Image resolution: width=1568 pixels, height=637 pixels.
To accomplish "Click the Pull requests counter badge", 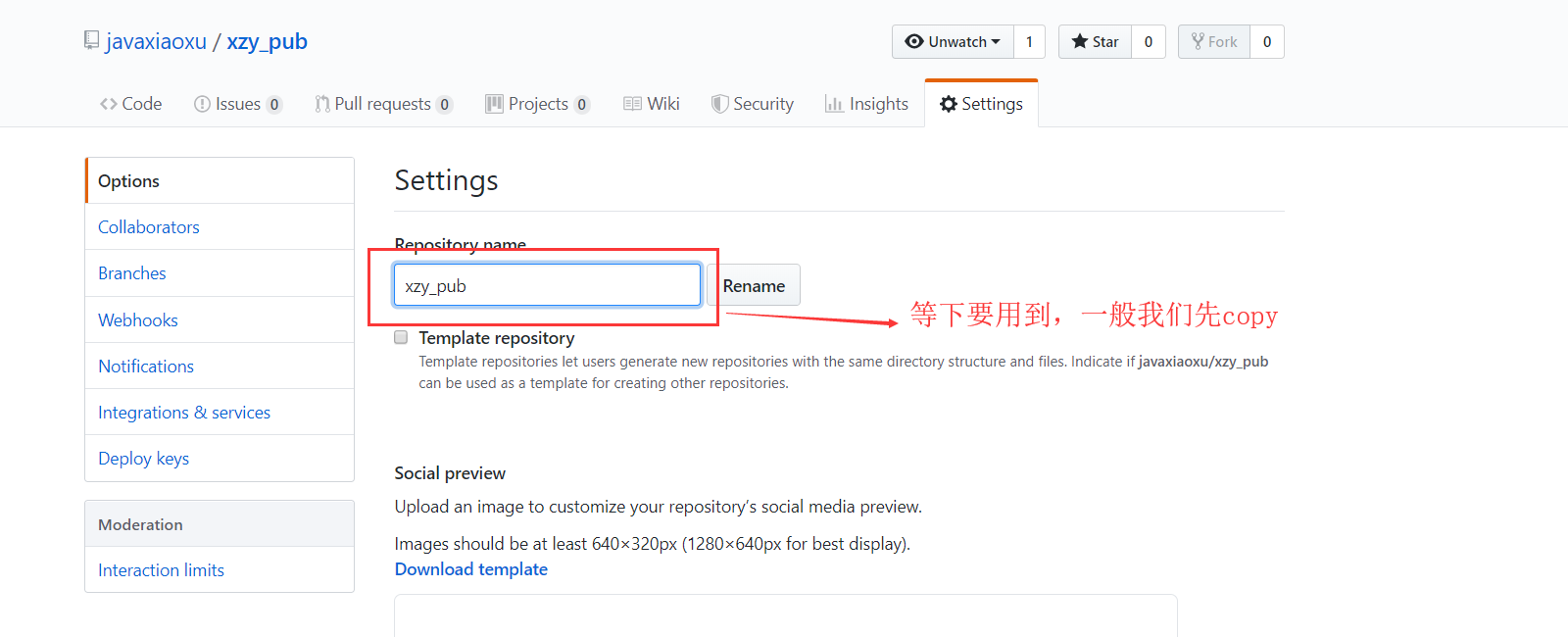I will pyautogui.click(x=445, y=105).
